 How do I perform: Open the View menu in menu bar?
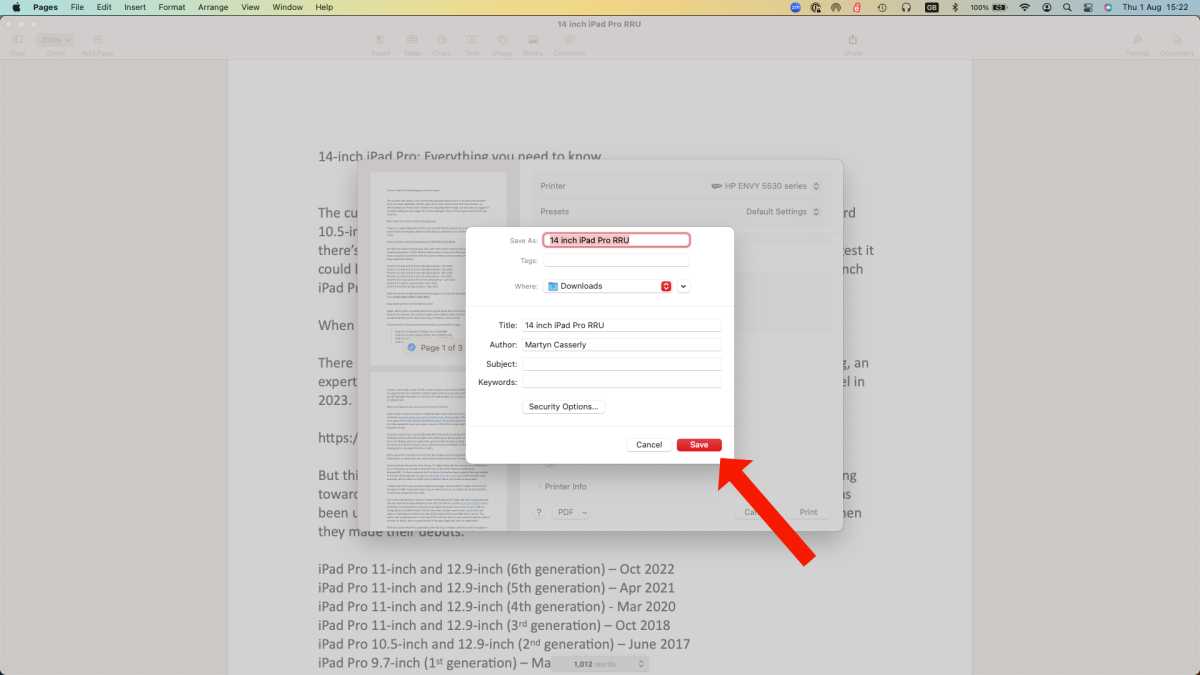click(x=250, y=7)
